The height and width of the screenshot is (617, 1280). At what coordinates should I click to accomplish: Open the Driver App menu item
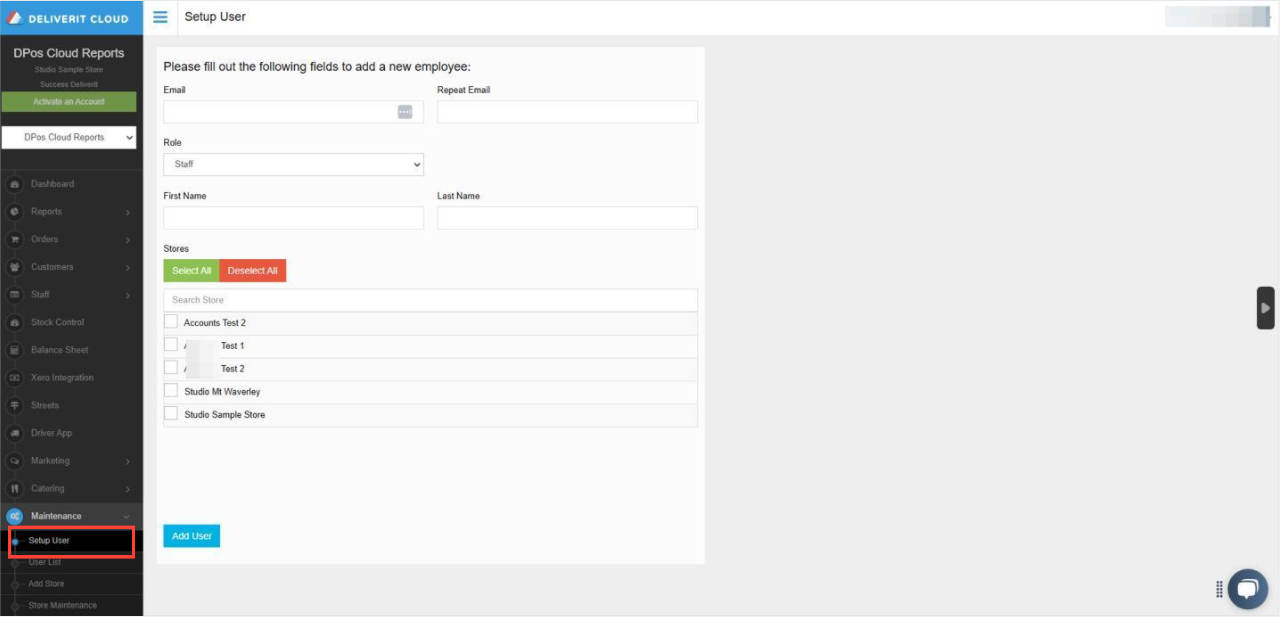click(51, 433)
